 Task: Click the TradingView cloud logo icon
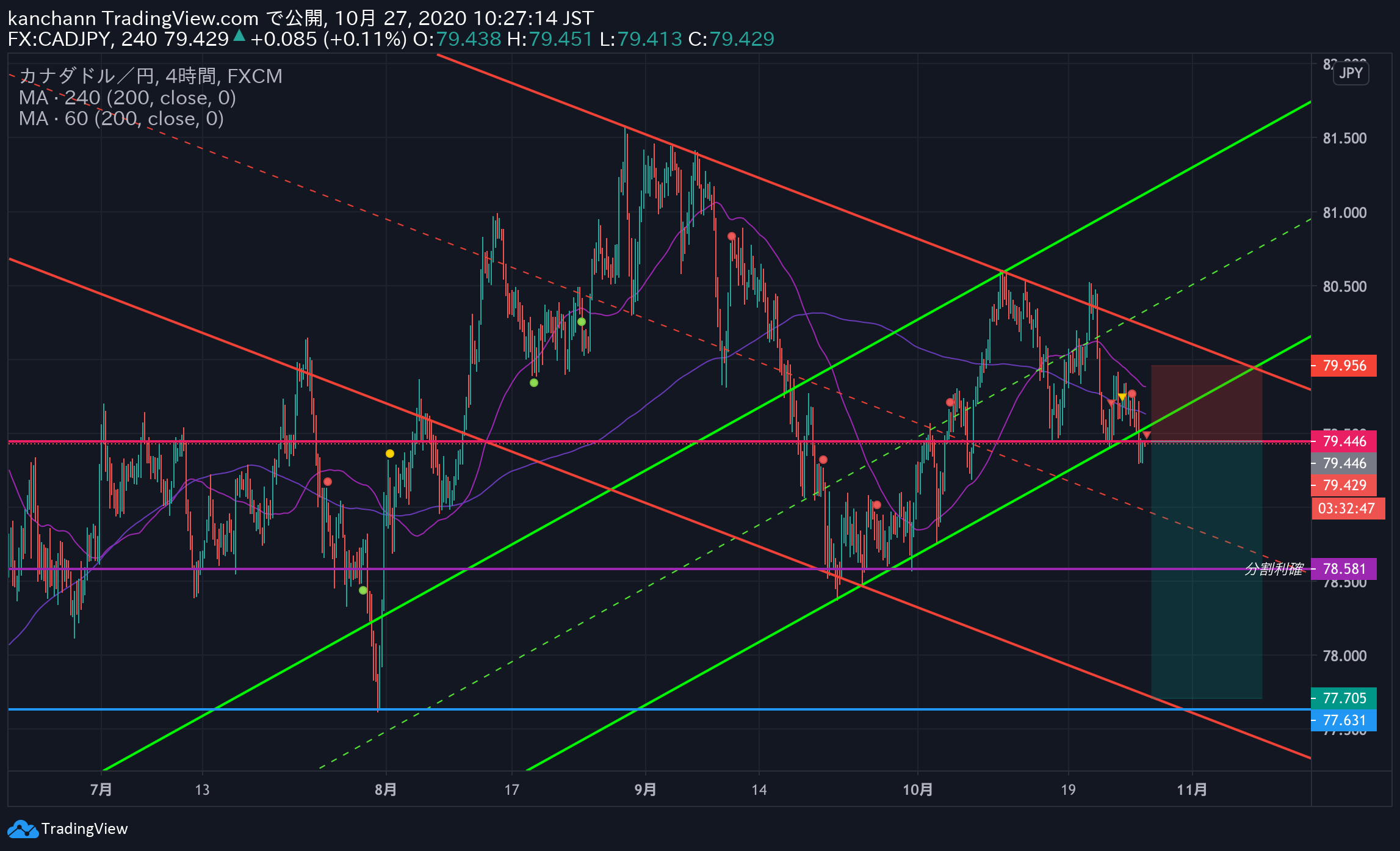23,829
